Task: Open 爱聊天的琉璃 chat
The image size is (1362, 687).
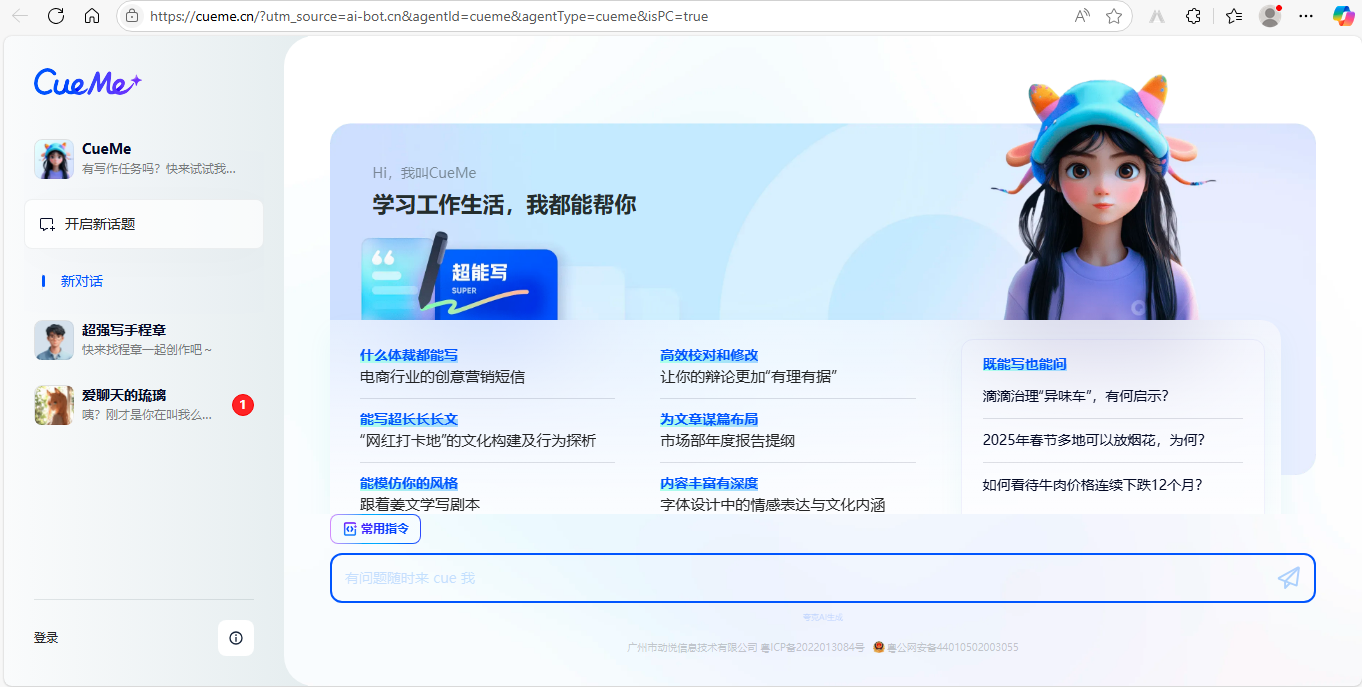Action: click(144, 405)
